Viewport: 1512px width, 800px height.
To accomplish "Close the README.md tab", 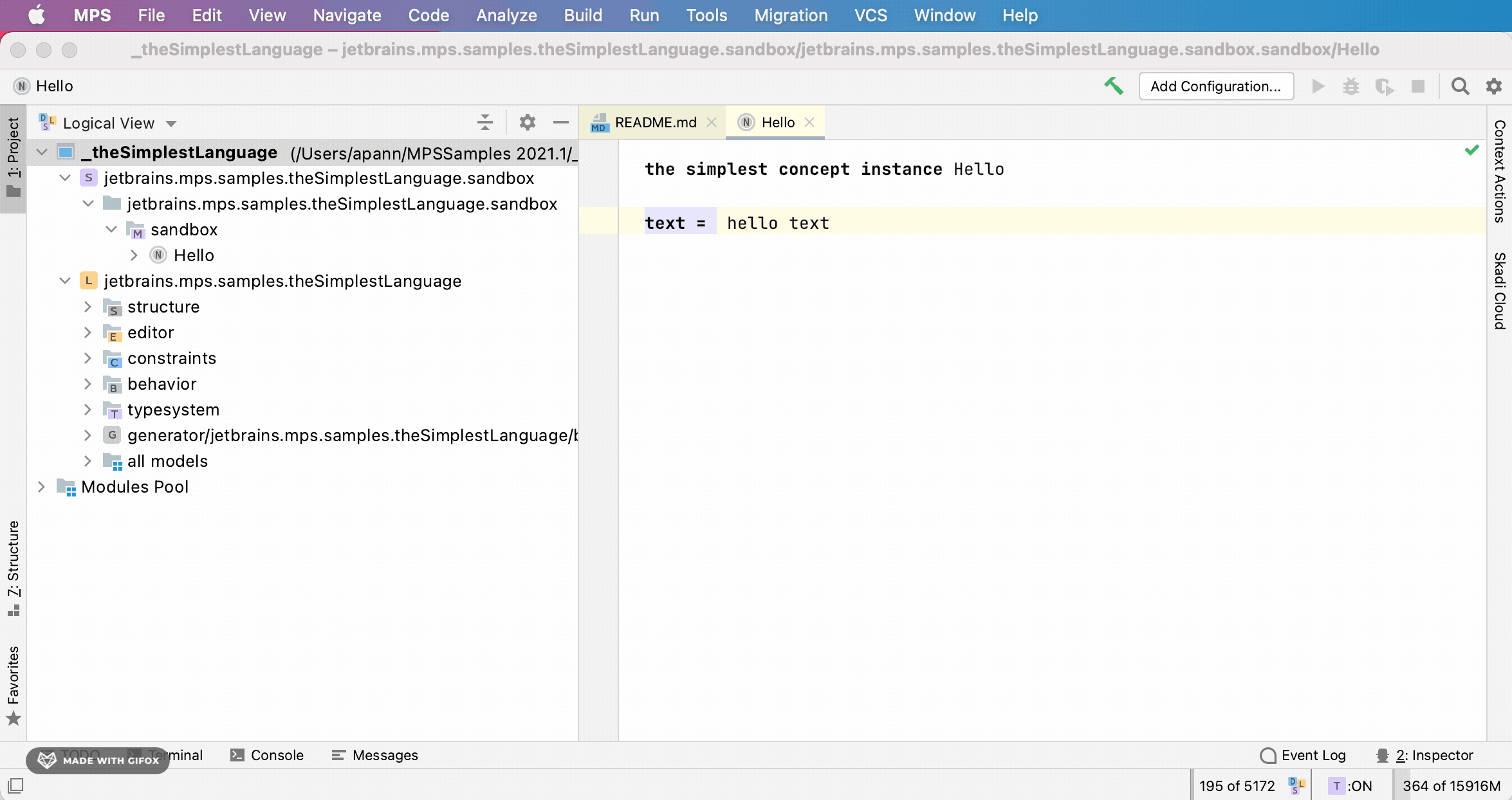I will coord(712,122).
